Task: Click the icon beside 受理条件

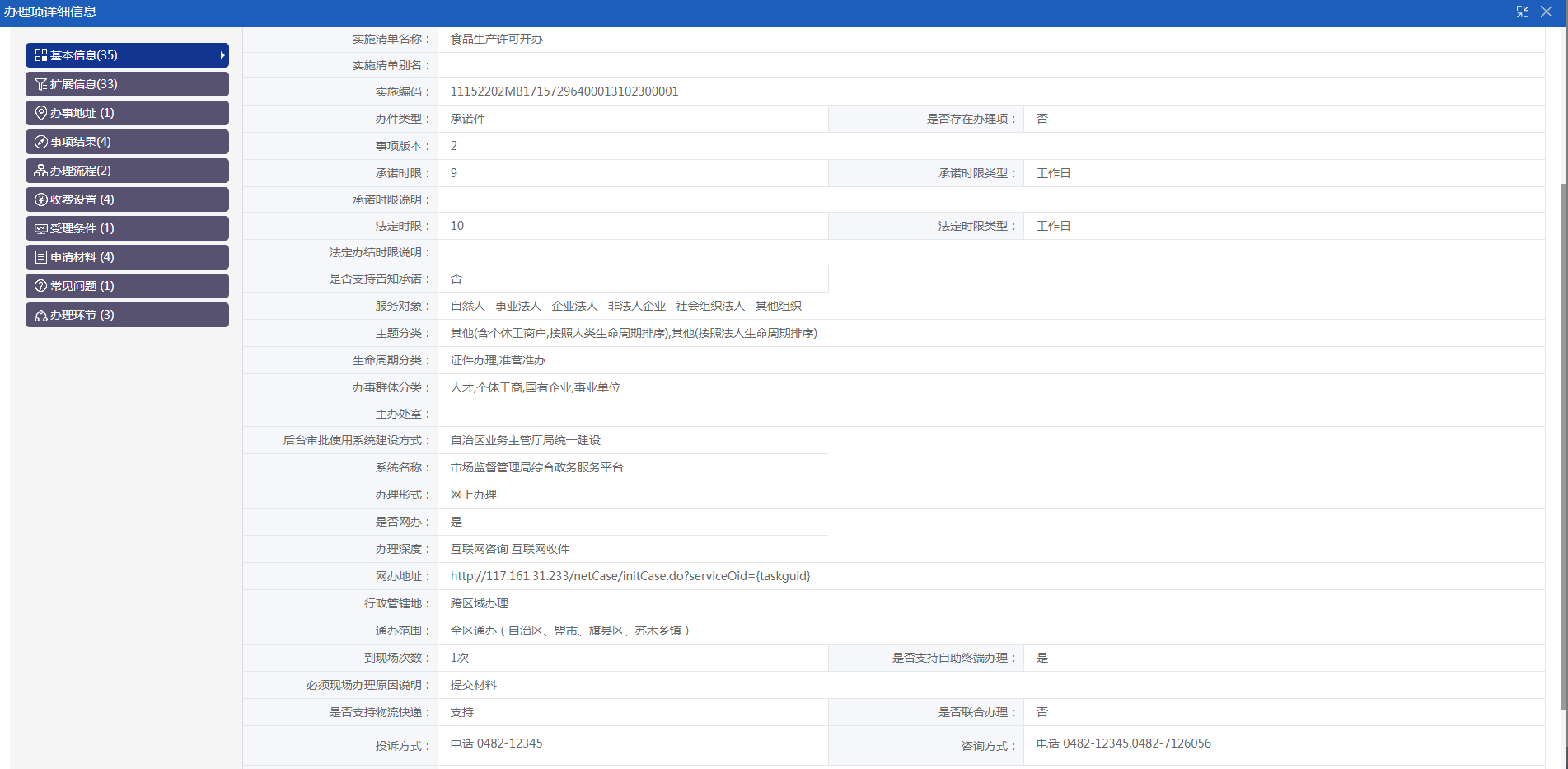Action: (40, 228)
